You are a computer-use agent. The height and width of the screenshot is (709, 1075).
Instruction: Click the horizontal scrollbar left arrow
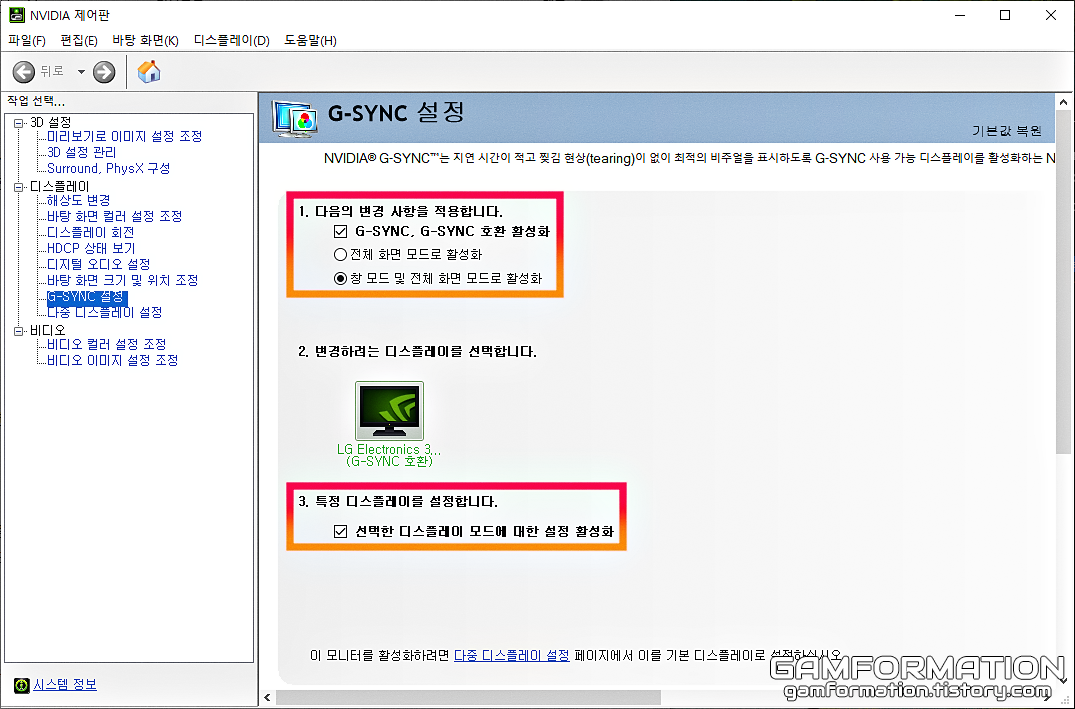(267, 698)
